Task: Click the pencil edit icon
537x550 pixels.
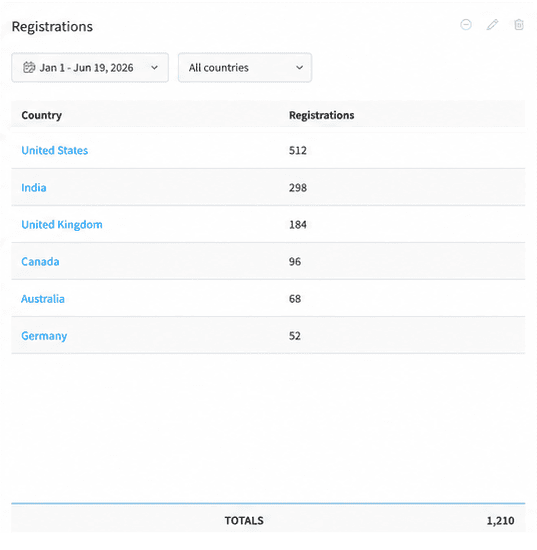Action: [x=492, y=25]
